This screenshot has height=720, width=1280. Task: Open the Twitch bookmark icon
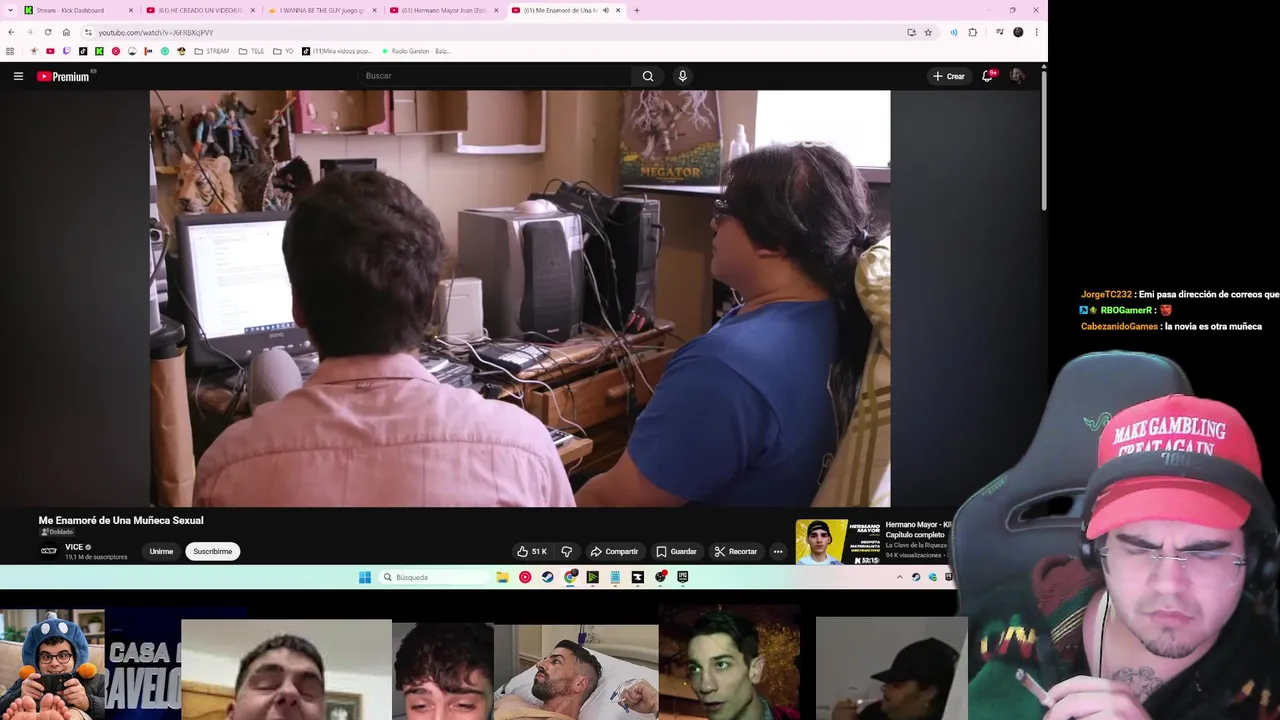[67, 51]
